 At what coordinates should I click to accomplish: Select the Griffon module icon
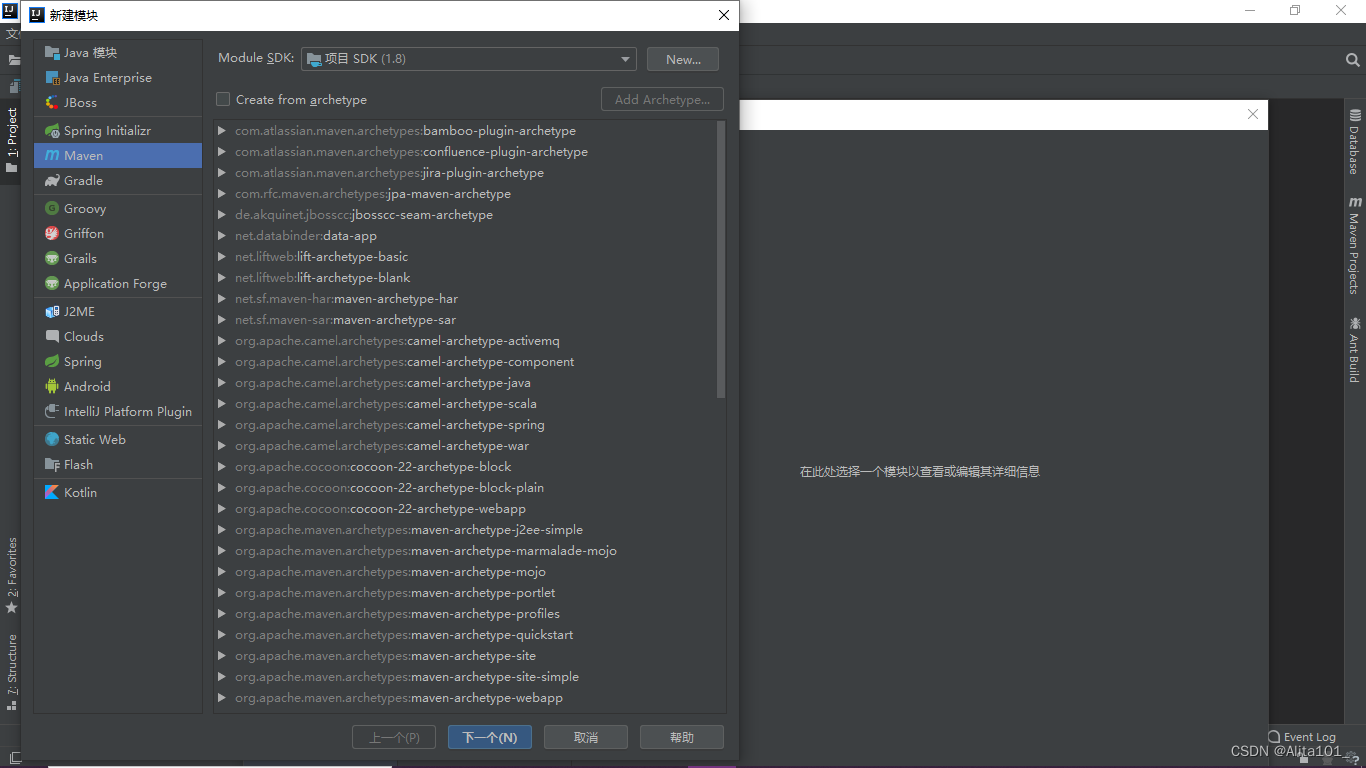(52, 234)
